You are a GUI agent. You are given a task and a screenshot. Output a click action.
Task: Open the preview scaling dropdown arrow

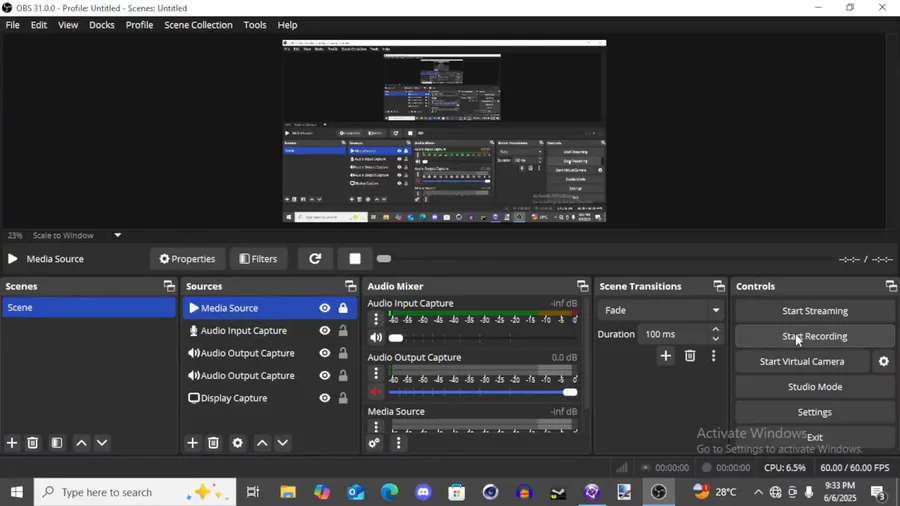point(118,235)
